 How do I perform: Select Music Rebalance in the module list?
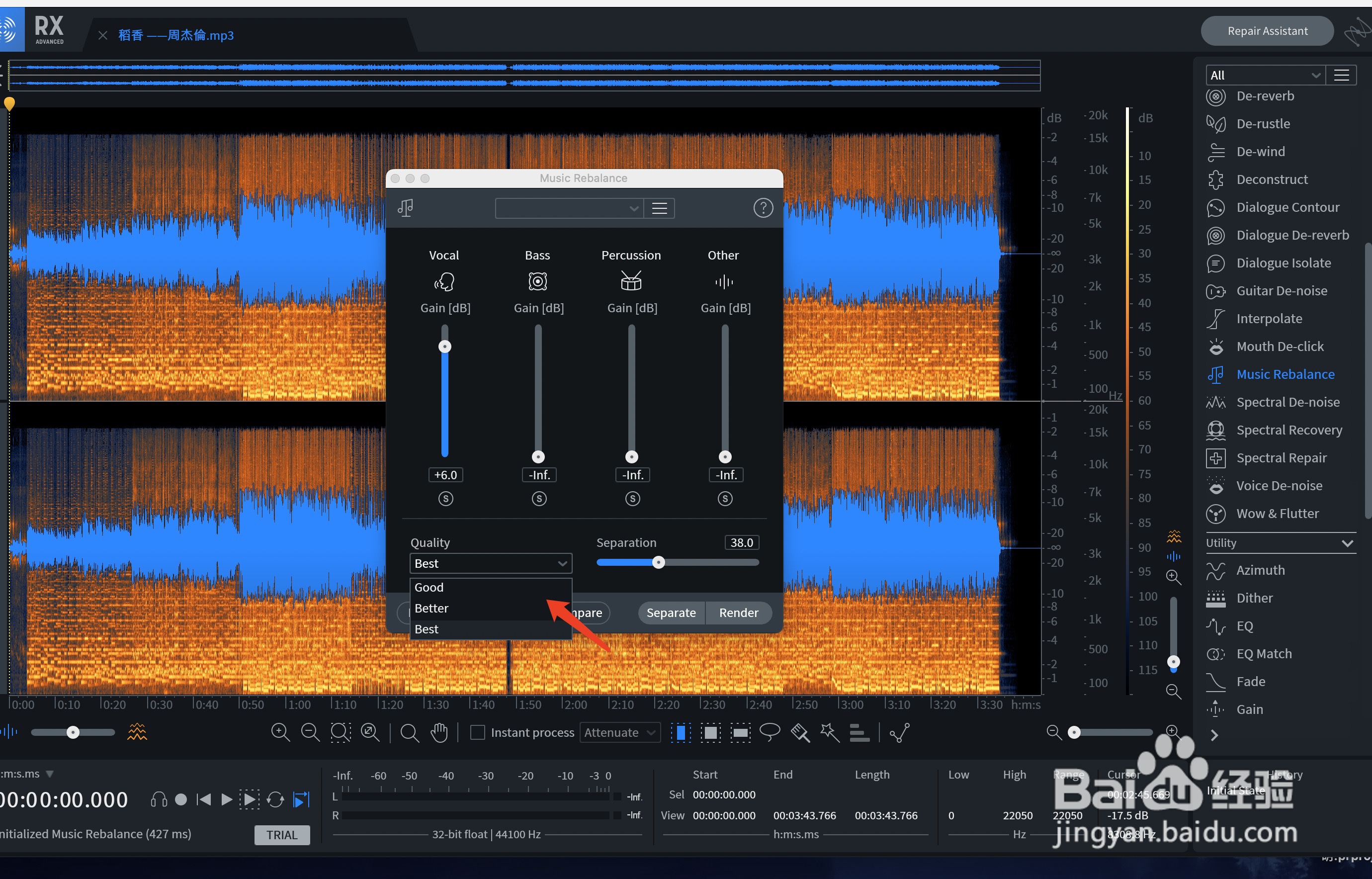coord(1285,374)
